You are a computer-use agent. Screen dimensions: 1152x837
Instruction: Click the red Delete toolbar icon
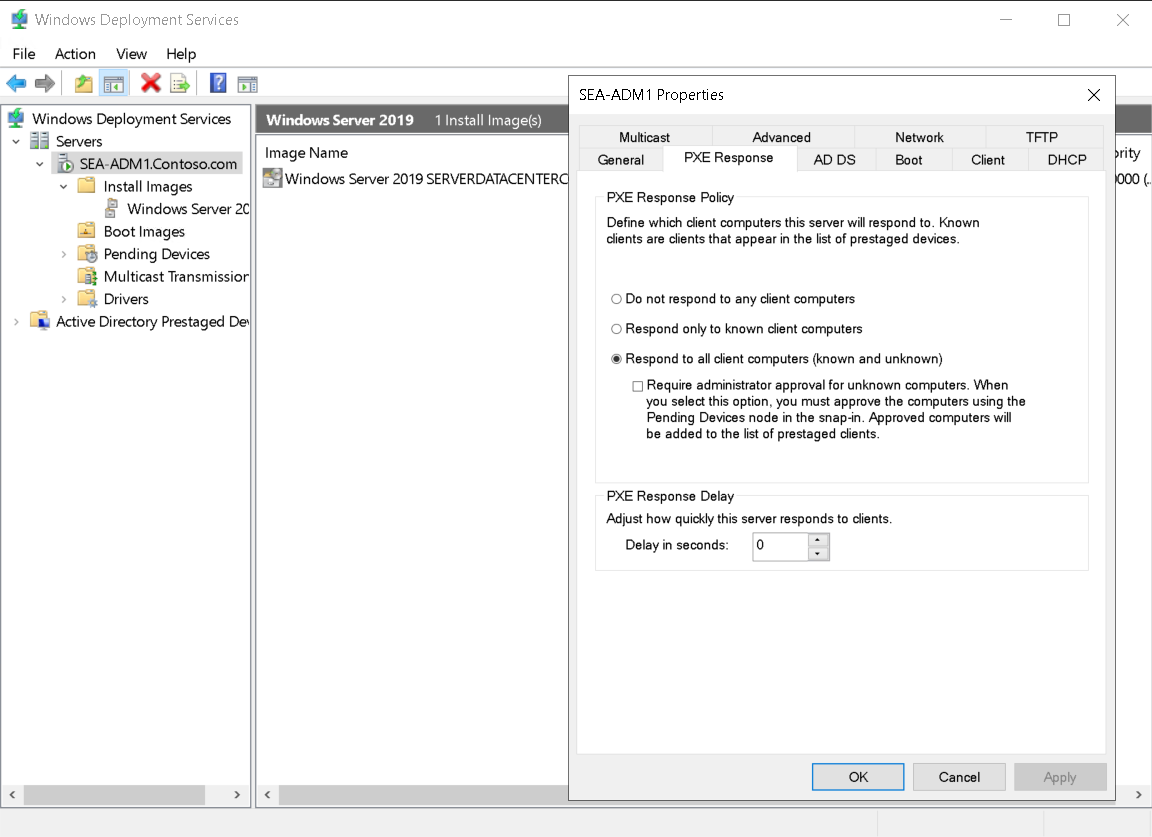pos(150,83)
